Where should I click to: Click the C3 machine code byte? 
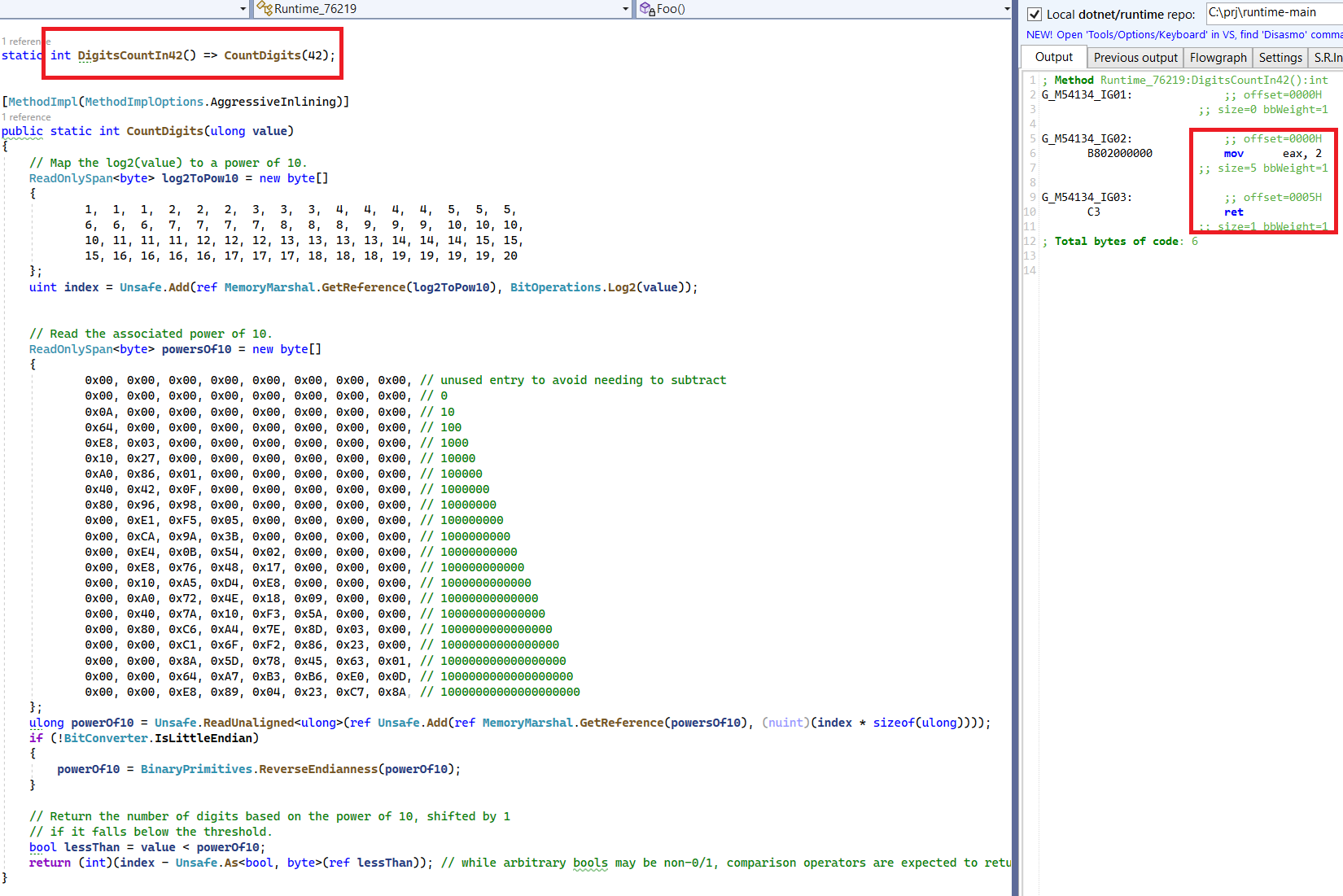[1094, 212]
